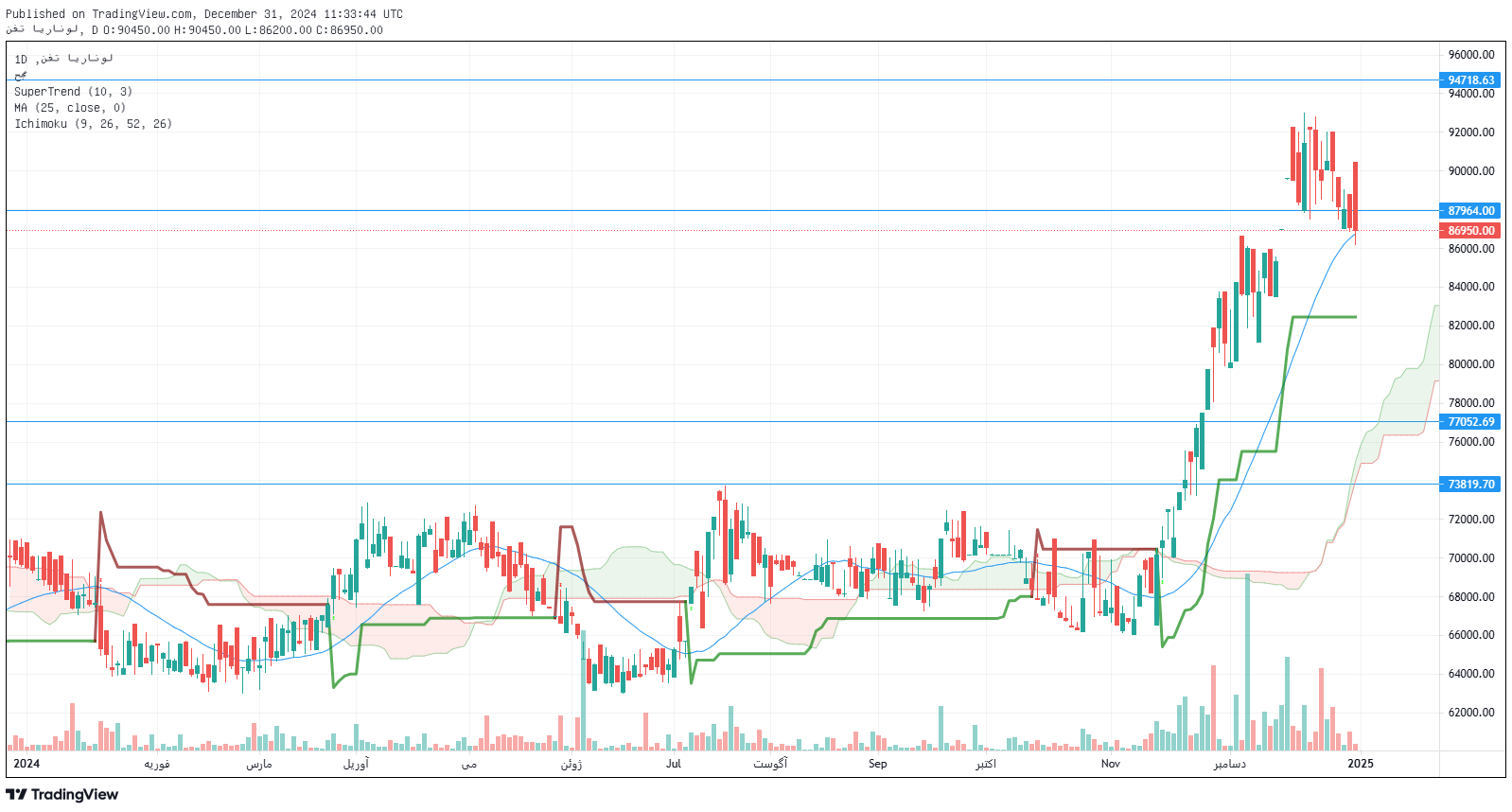Select the اکتبر month label on time axis

[986, 764]
